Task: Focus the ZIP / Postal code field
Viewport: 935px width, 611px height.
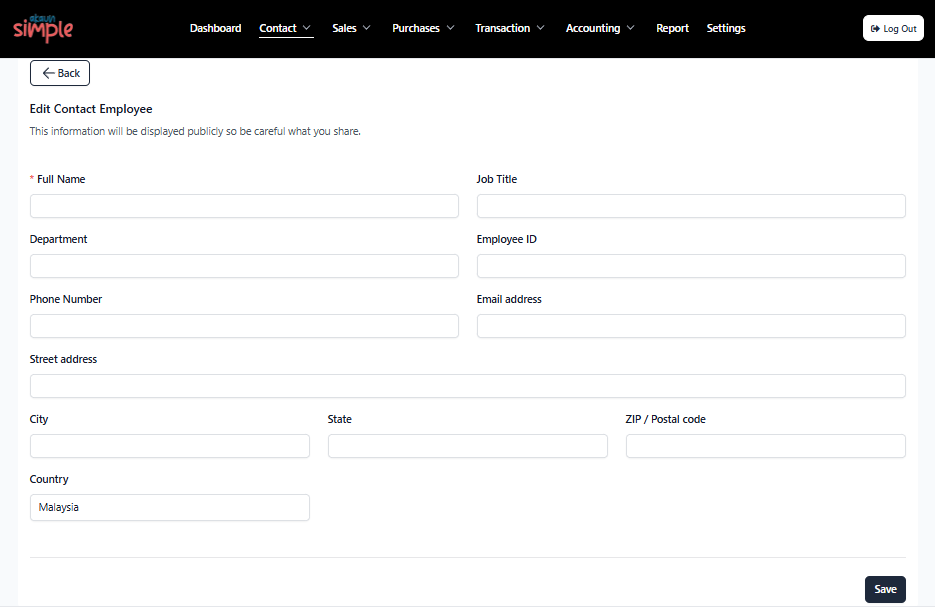Action: [x=766, y=446]
